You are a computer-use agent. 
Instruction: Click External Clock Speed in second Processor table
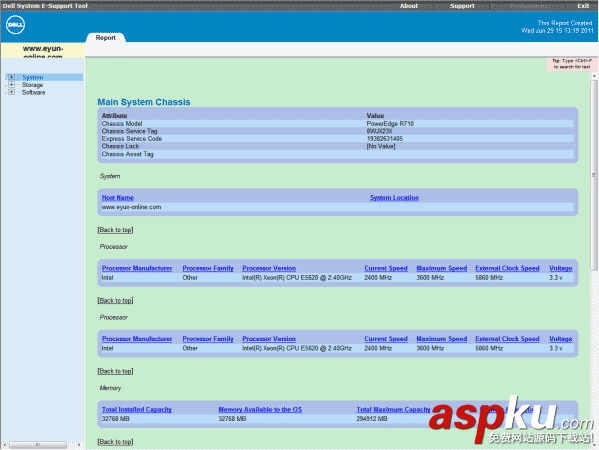(507, 339)
